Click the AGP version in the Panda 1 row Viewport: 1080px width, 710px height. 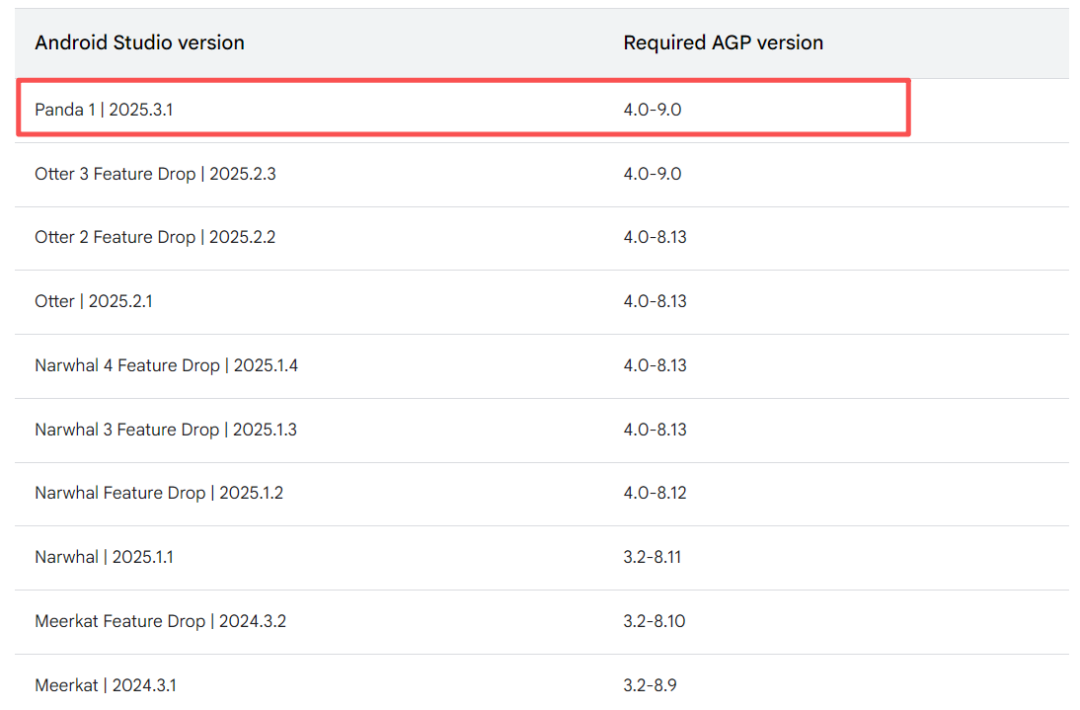[652, 109]
